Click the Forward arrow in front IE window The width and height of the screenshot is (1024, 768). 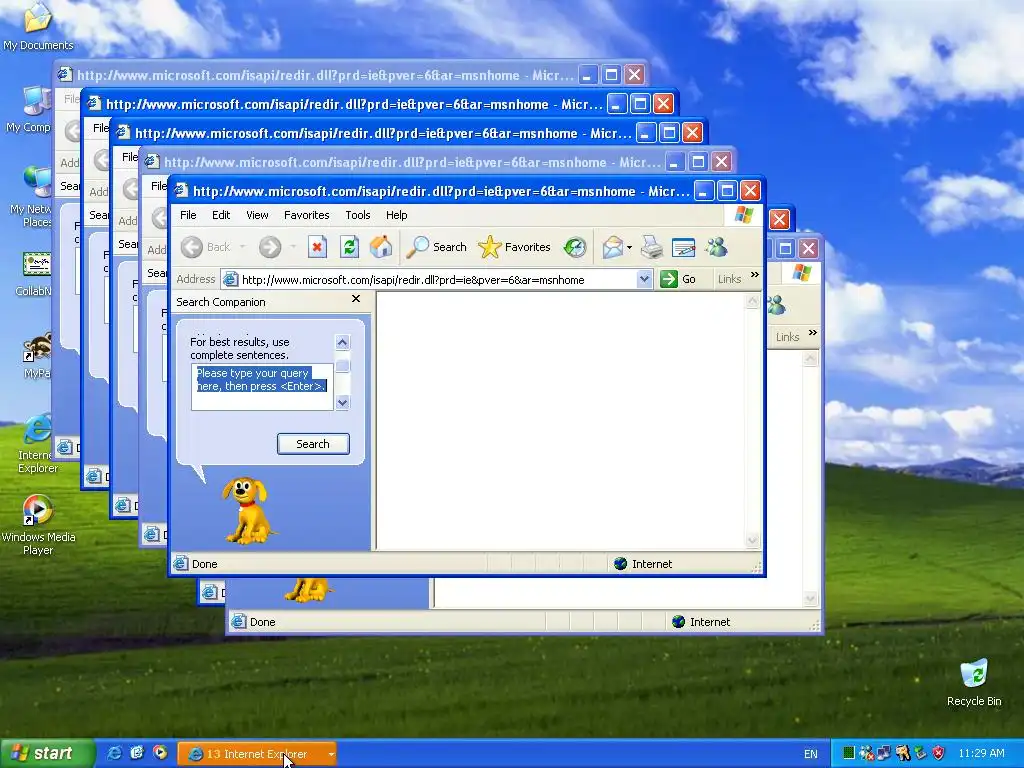[269, 247]
